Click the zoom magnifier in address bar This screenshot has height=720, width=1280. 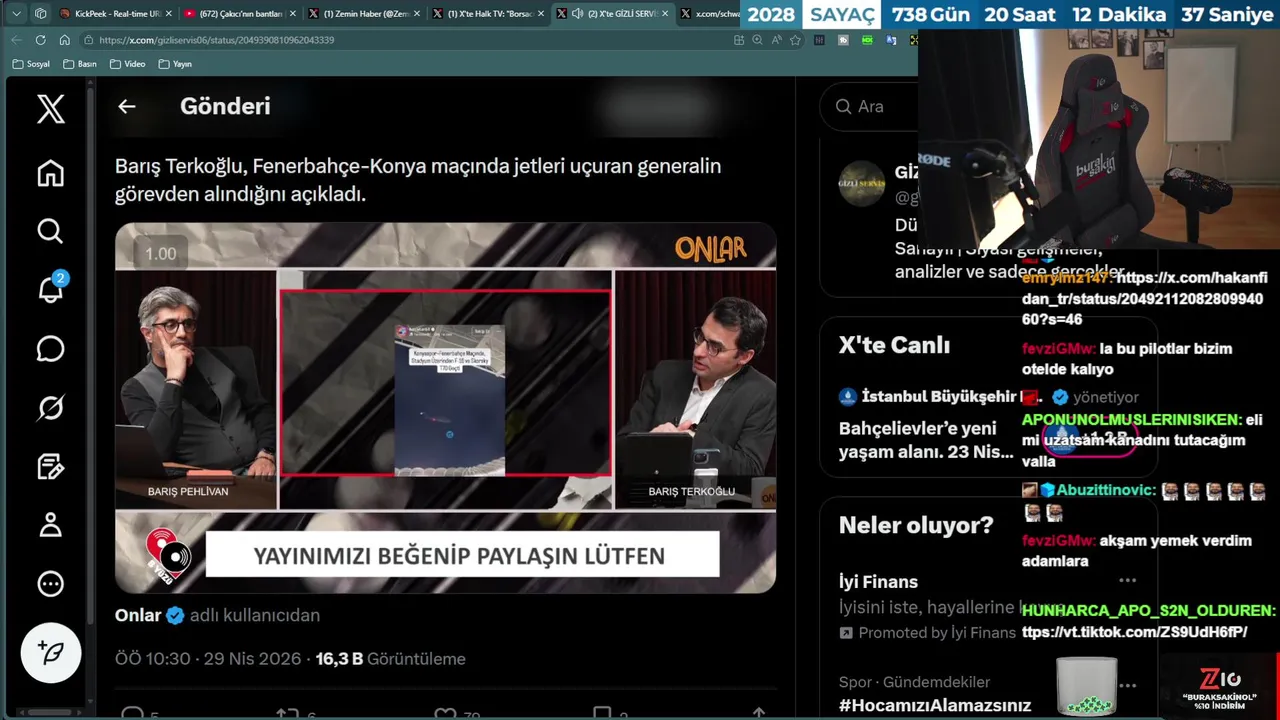[x=757, y=40]
